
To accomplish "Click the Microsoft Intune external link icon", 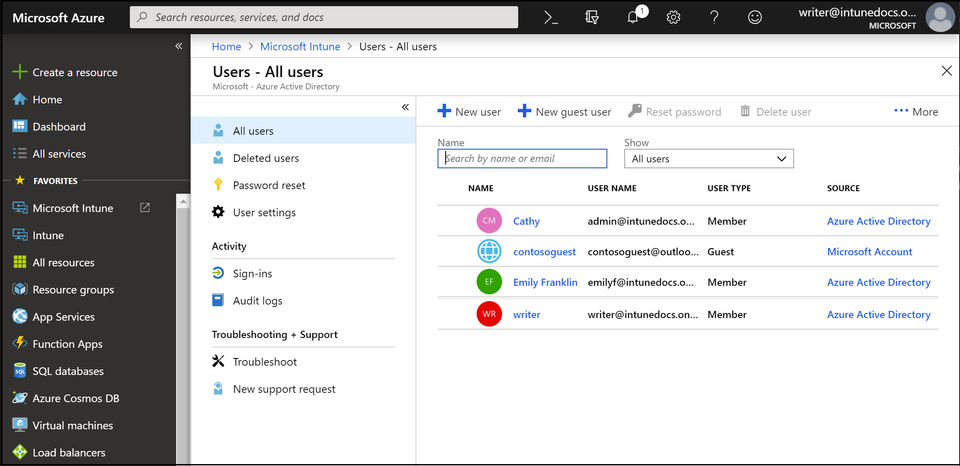I will (x=145, y=208).
